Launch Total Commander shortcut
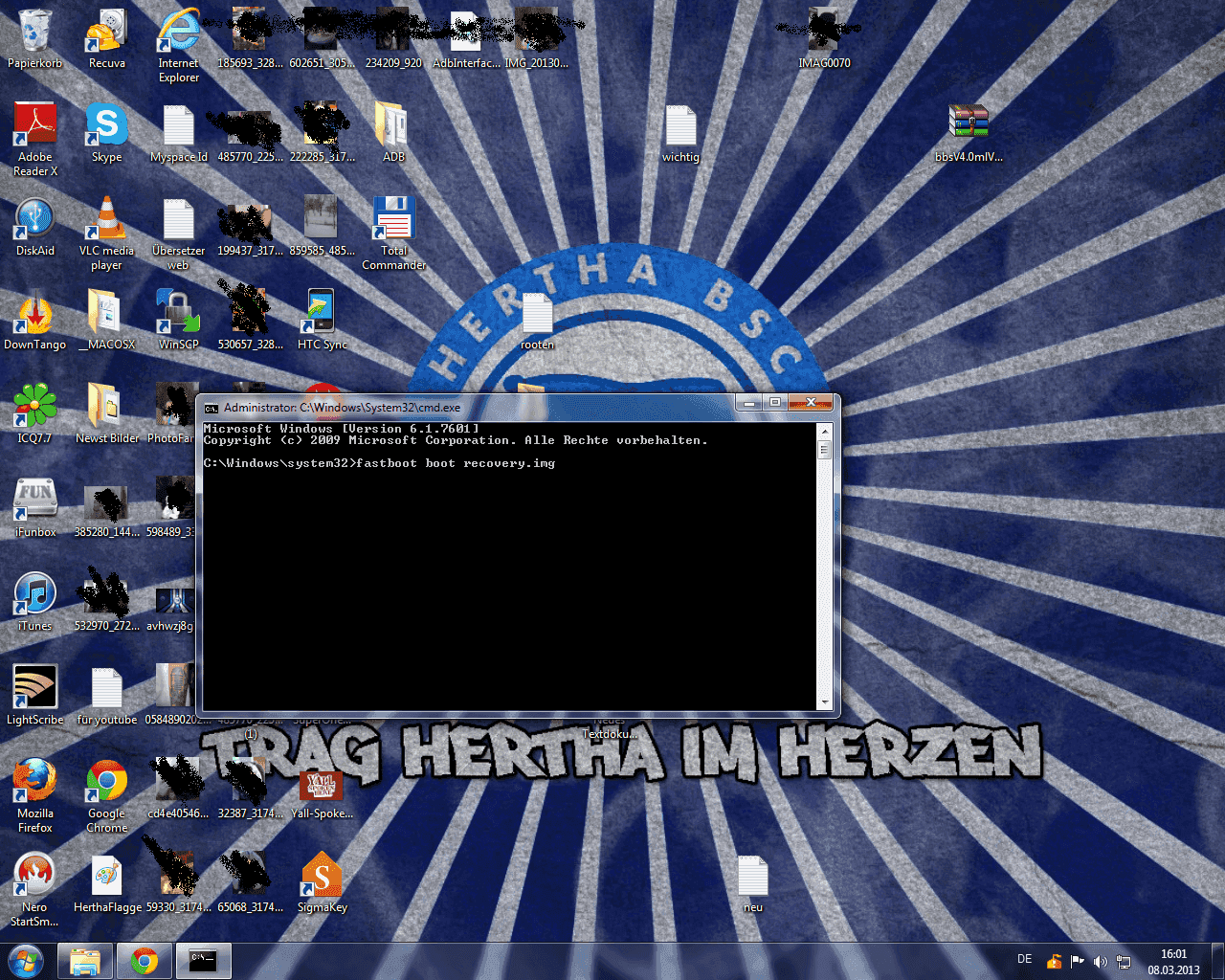Image resolution: width=1225 pixels, height=980 pixels. pos(393,234)
